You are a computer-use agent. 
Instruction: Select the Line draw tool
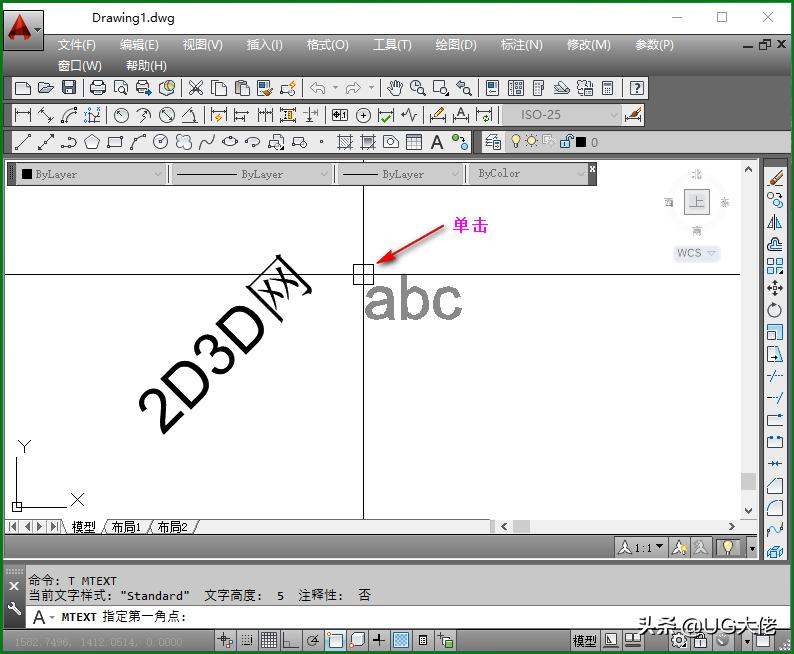23,142
